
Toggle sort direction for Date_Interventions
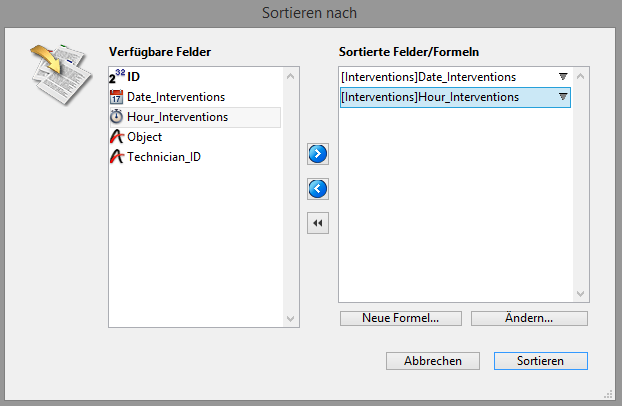[562, 77]
